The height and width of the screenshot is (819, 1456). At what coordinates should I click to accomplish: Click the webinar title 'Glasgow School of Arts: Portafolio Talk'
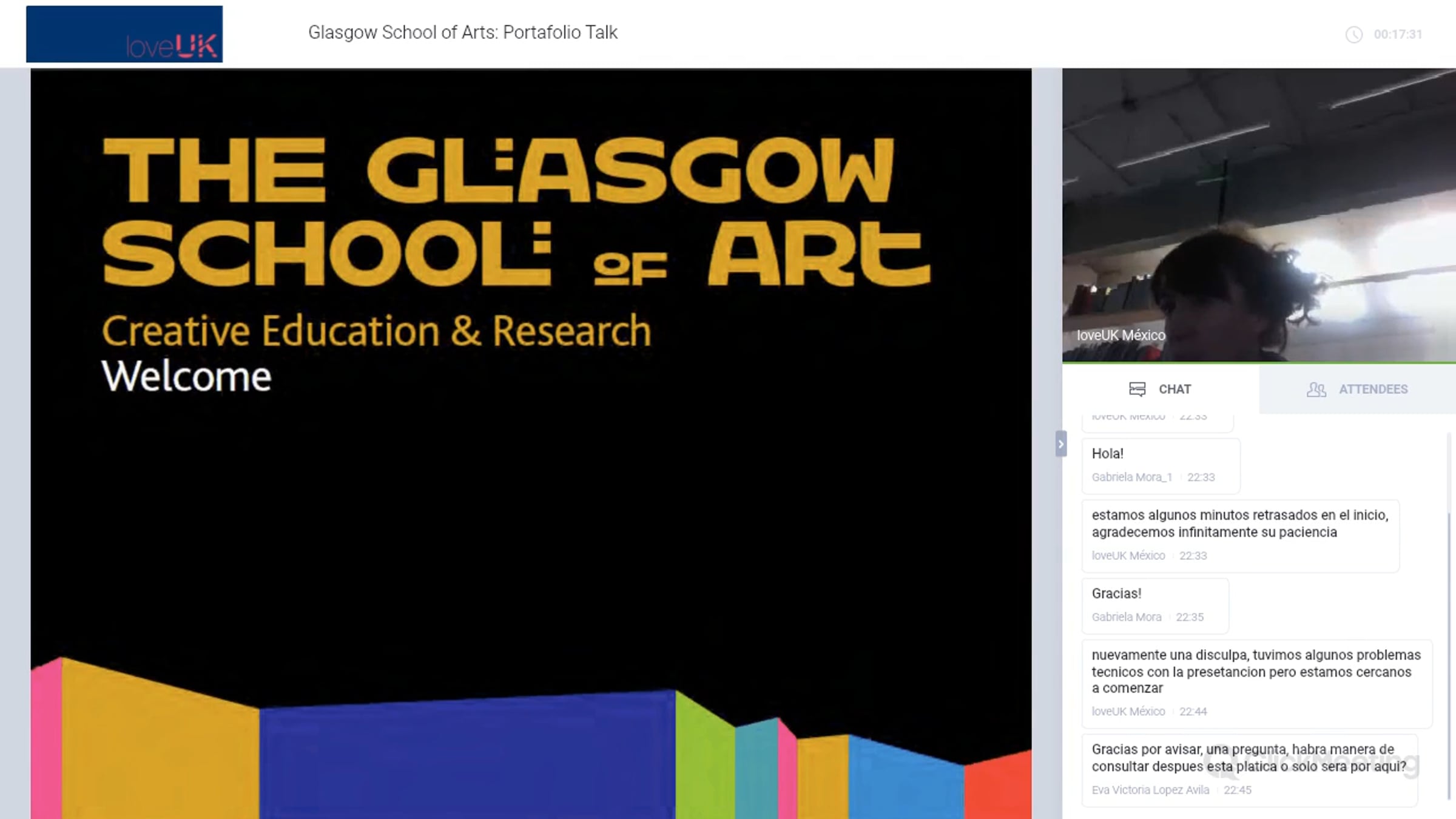(x=463, y=32)
